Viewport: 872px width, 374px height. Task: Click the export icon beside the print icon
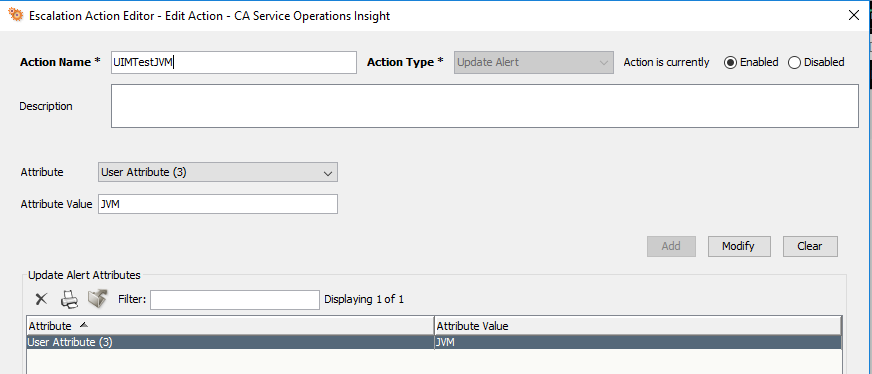(97, 299)
